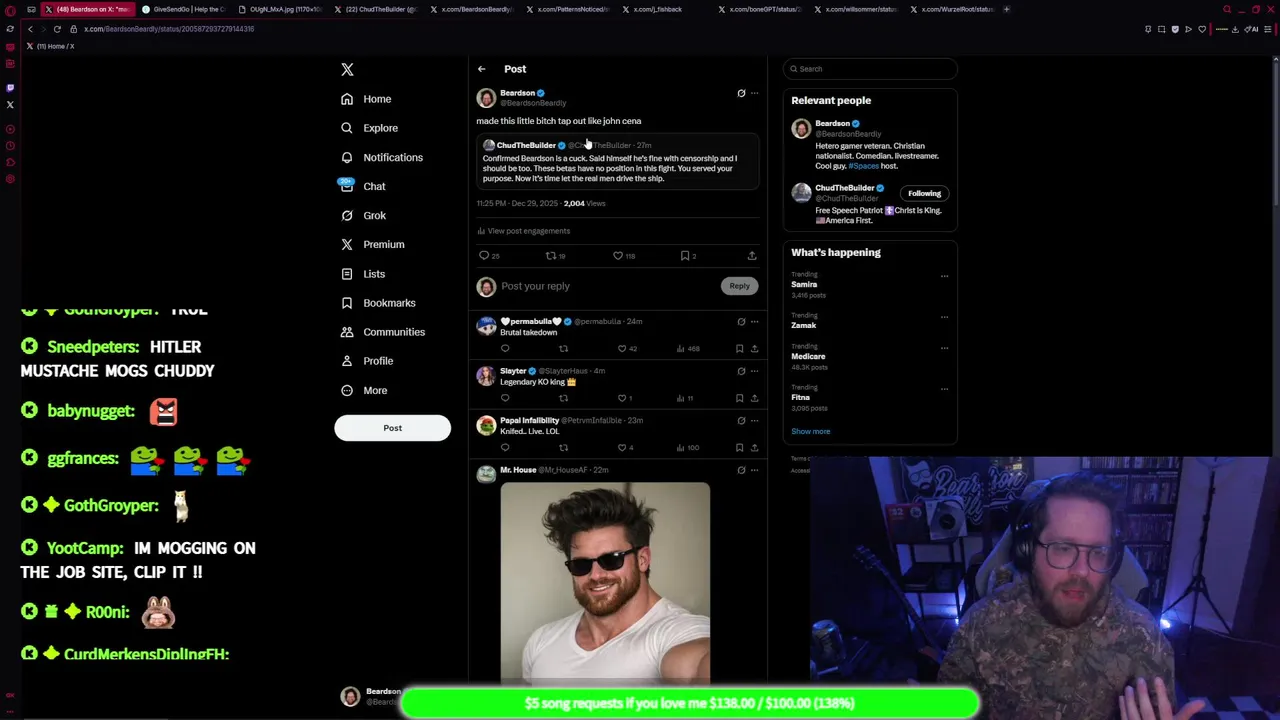Repost Papal Infallibility's Knifed Live LOL reply
1280x720 pixels.
click(x=563, y=448)
